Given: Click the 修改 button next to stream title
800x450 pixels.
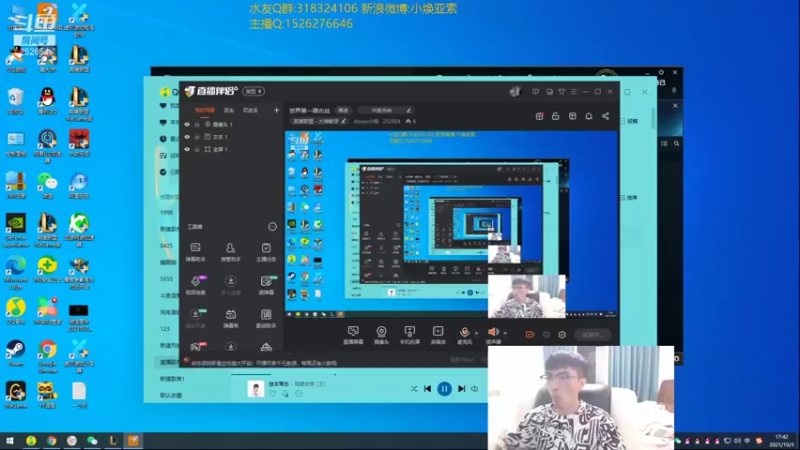Looking at the screenshot, I should (x=343, y=110).
